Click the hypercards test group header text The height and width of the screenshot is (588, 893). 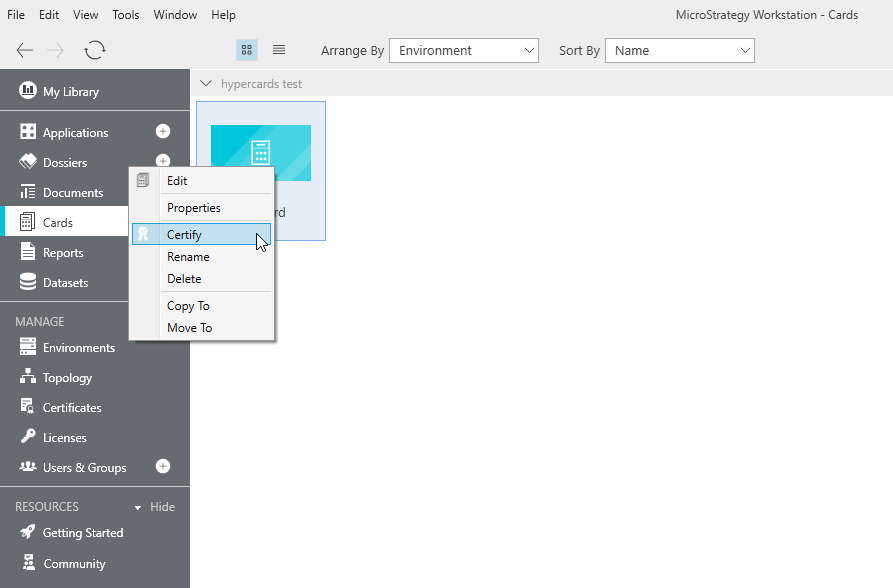(x=261, y=84)
